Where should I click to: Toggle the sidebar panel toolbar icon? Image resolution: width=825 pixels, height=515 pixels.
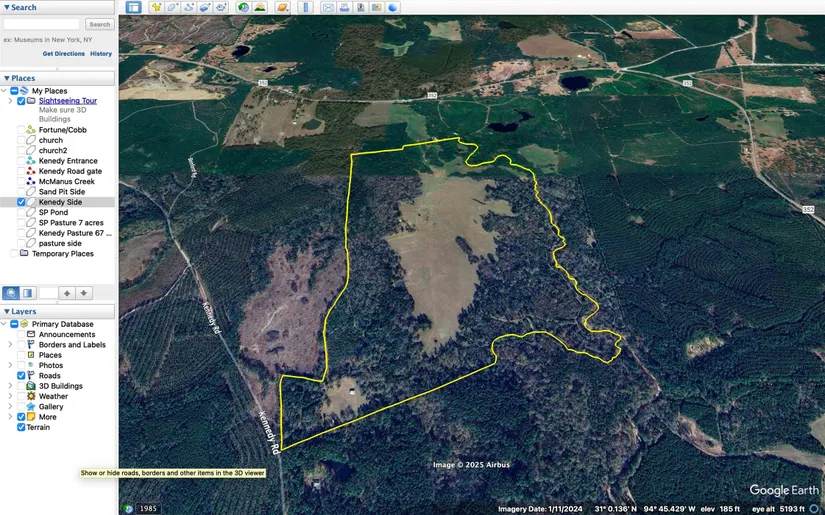coord(134,7)
